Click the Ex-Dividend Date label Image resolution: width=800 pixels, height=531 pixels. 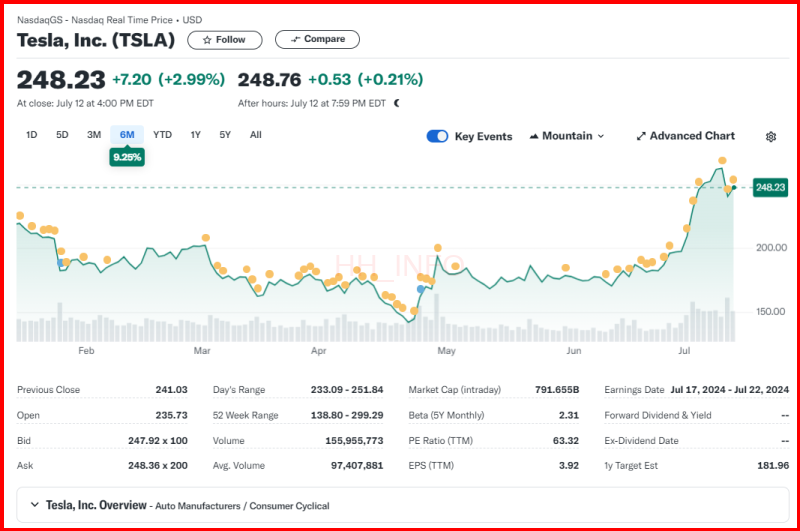coord(641,441)
